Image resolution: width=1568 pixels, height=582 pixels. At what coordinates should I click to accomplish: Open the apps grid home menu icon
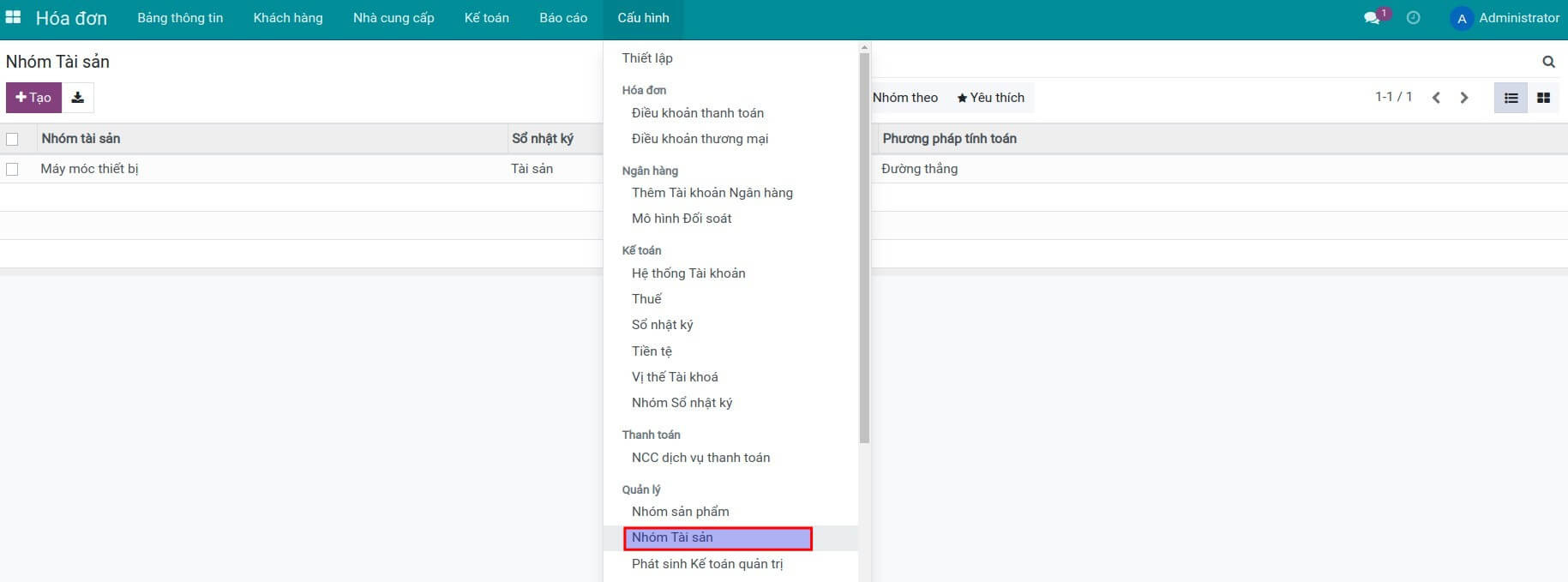[x=13, y=17]
